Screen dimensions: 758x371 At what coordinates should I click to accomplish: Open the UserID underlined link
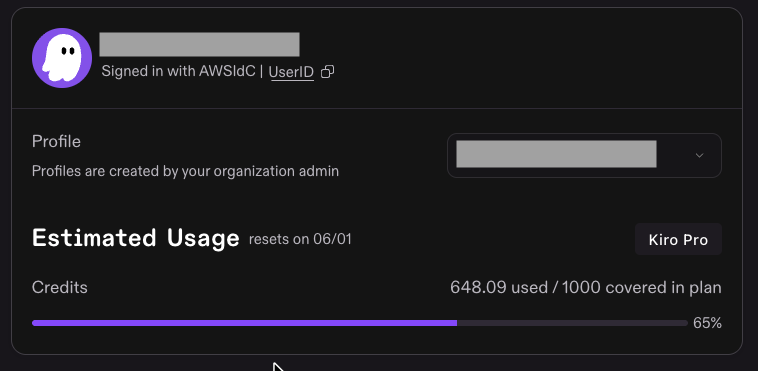pos(292,73)
